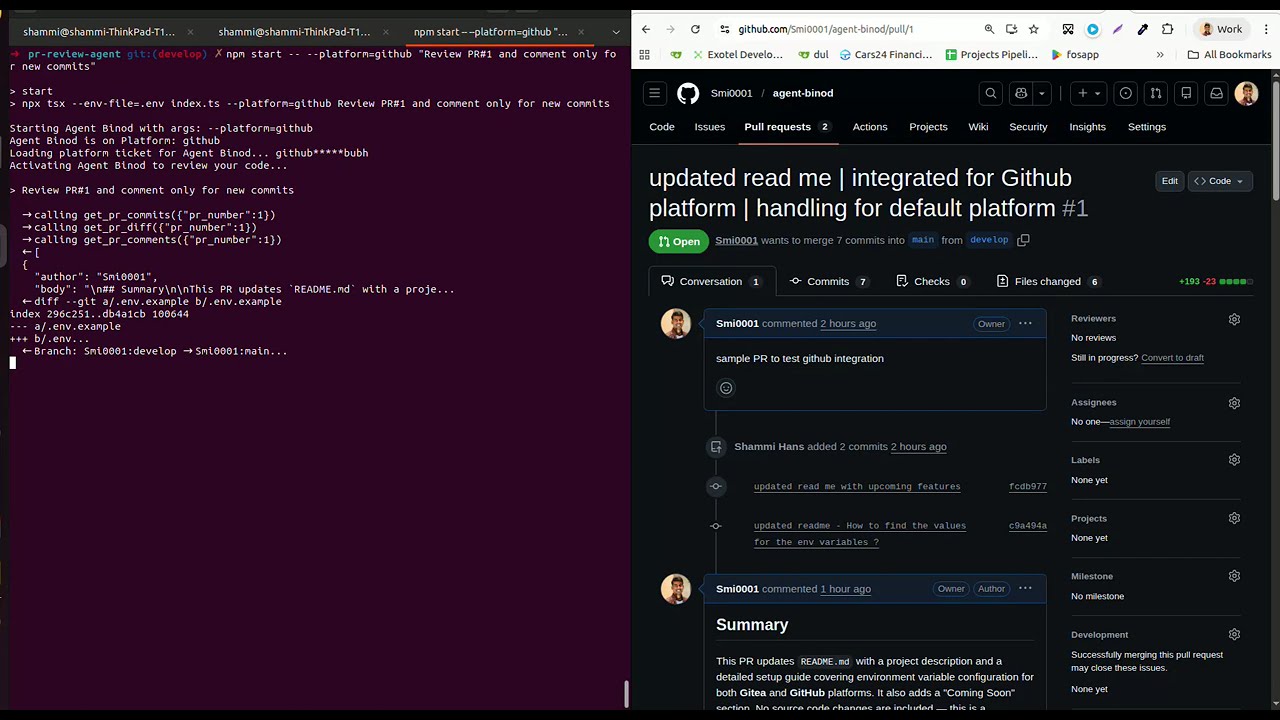The width and height of the screenshot is (1280, 720).
Task: Bookmark this page with the star icon
Action: point(1034,29)
